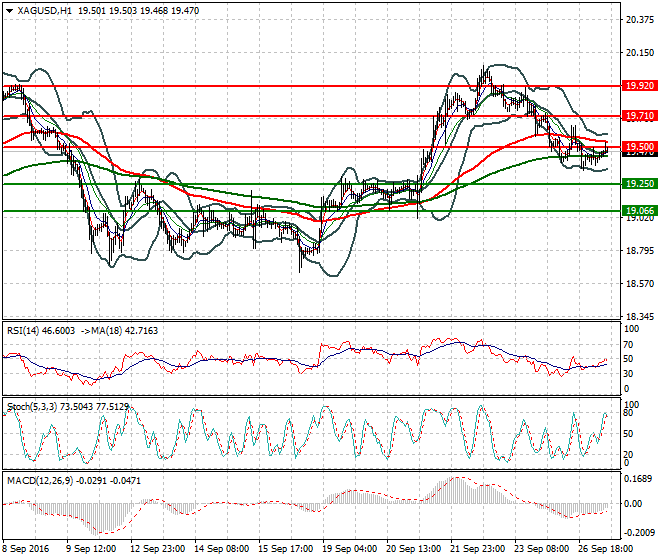Screen dimensions: 660x560
Task: Select the 19.920 red price level label
Action: [640, 86]
